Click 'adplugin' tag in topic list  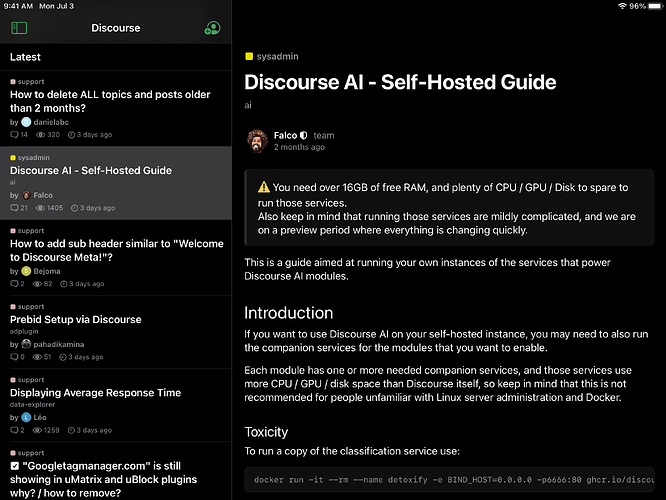coord(24,331)
